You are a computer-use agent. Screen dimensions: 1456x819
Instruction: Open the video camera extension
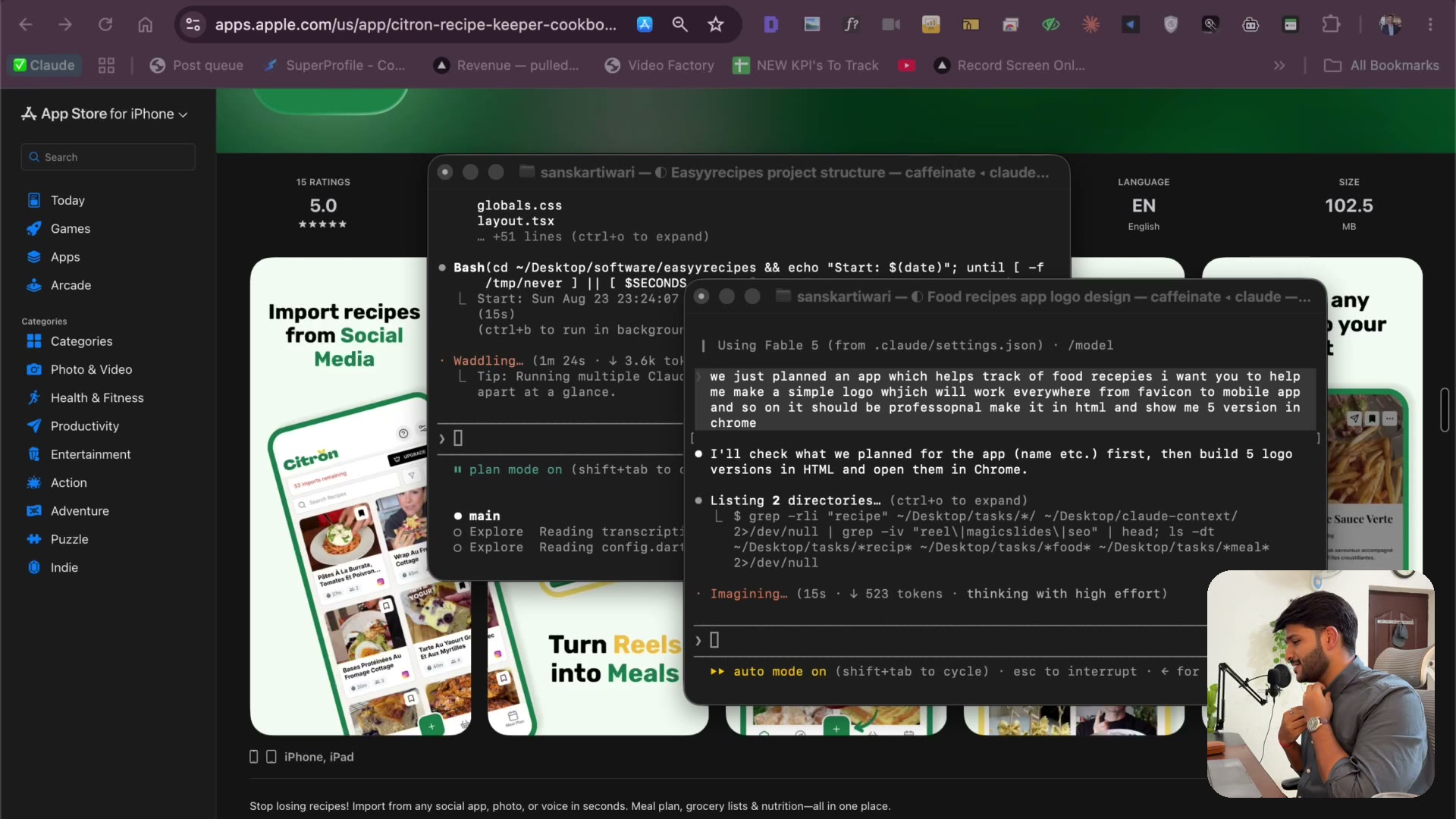[891, 24]
